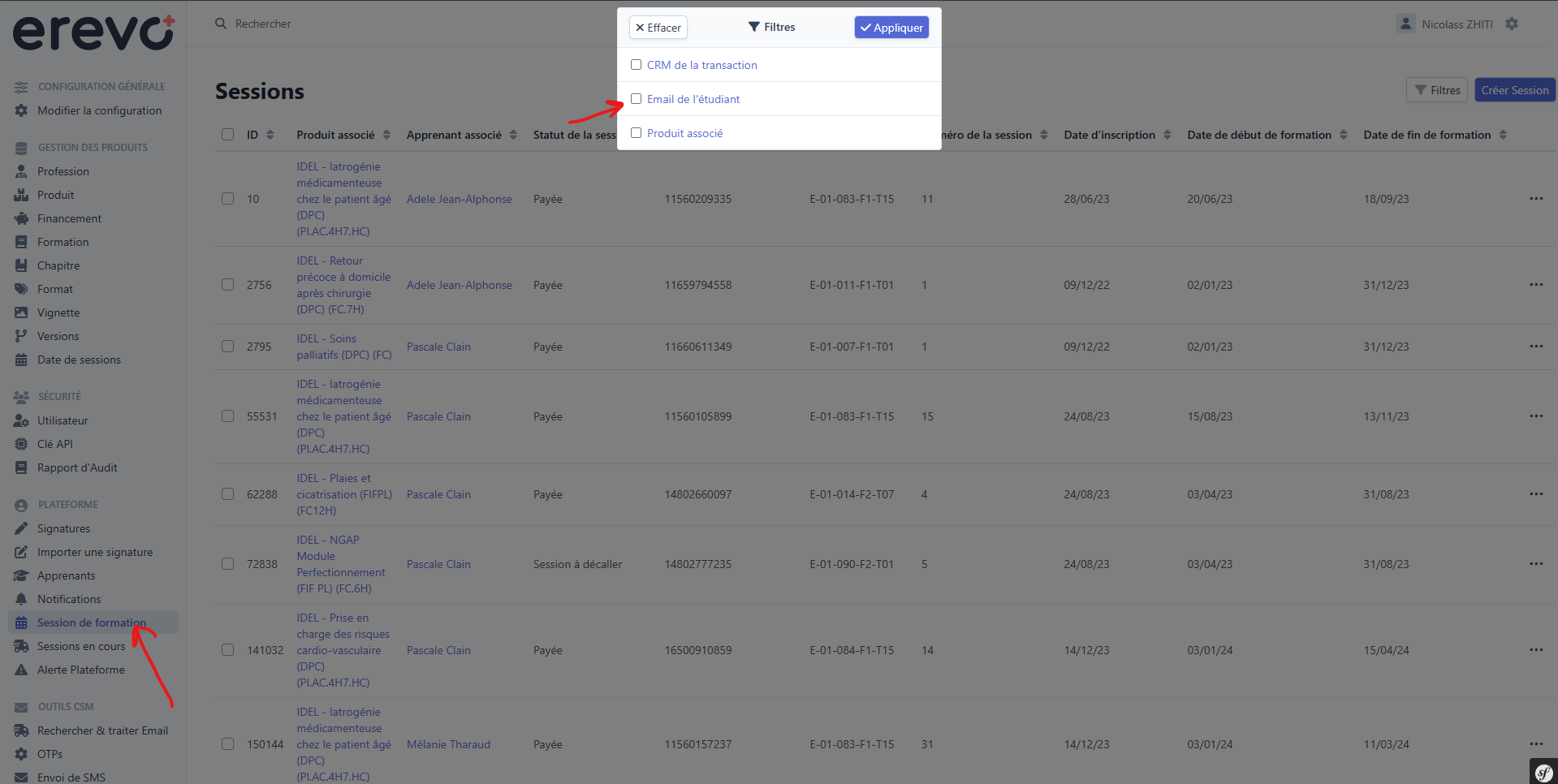The width and height of the screenshot is (1558, 784).
Task: Click the Chapitre bookmark icon
Action: (21, 265)
